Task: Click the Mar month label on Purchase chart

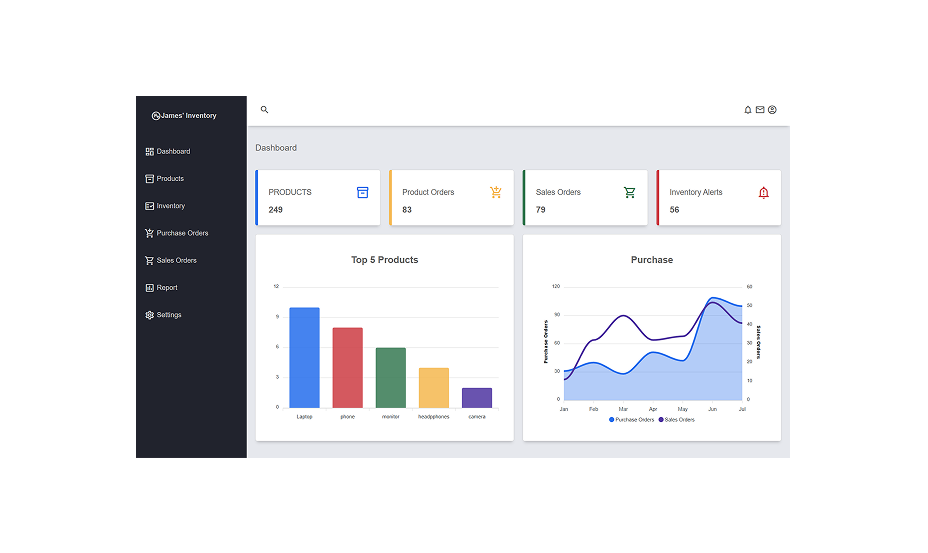Action: [x=623, y=409]
